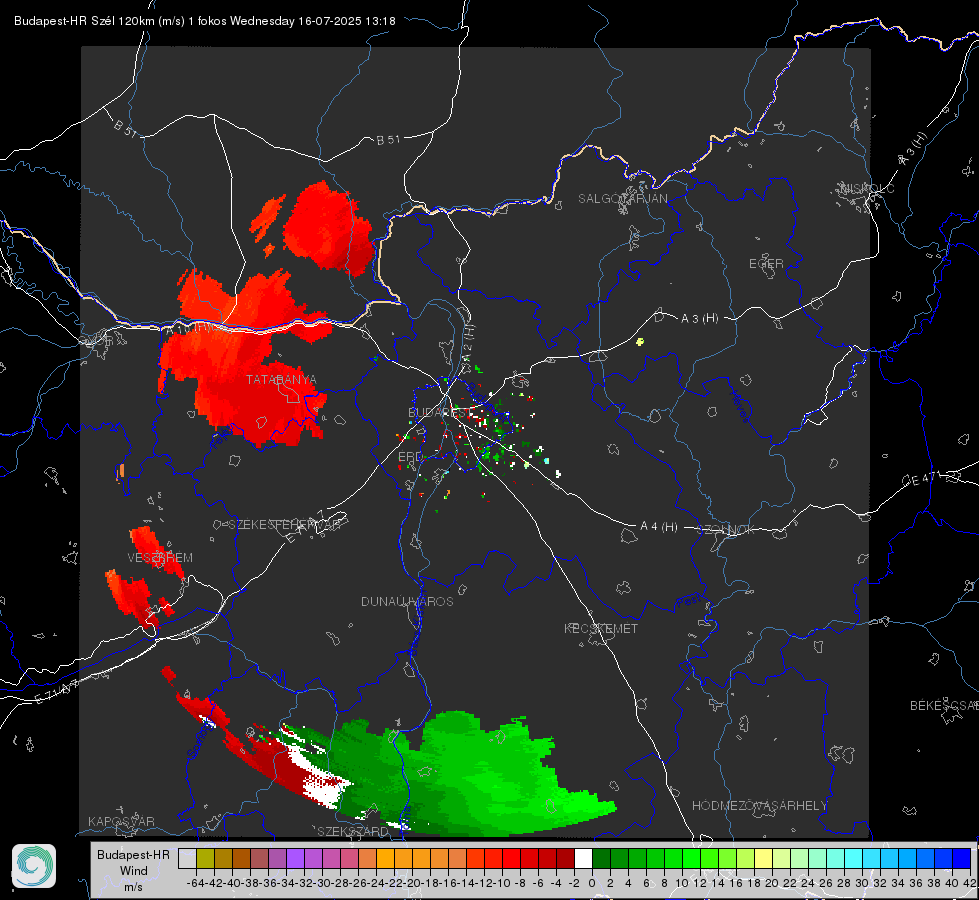Click the BUDAPEST city label
The height and width of the screenshot is (900, 979).
(437, 413)
